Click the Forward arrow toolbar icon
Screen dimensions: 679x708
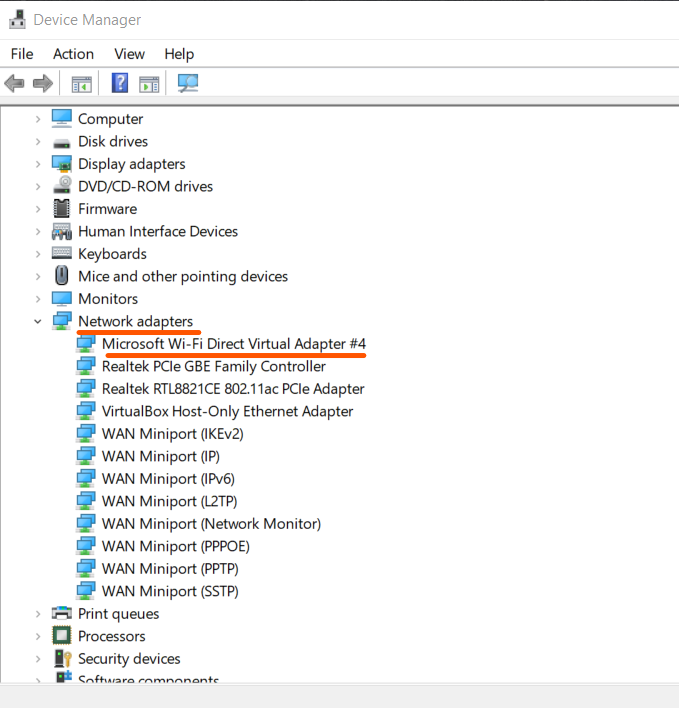coord(43,84)
